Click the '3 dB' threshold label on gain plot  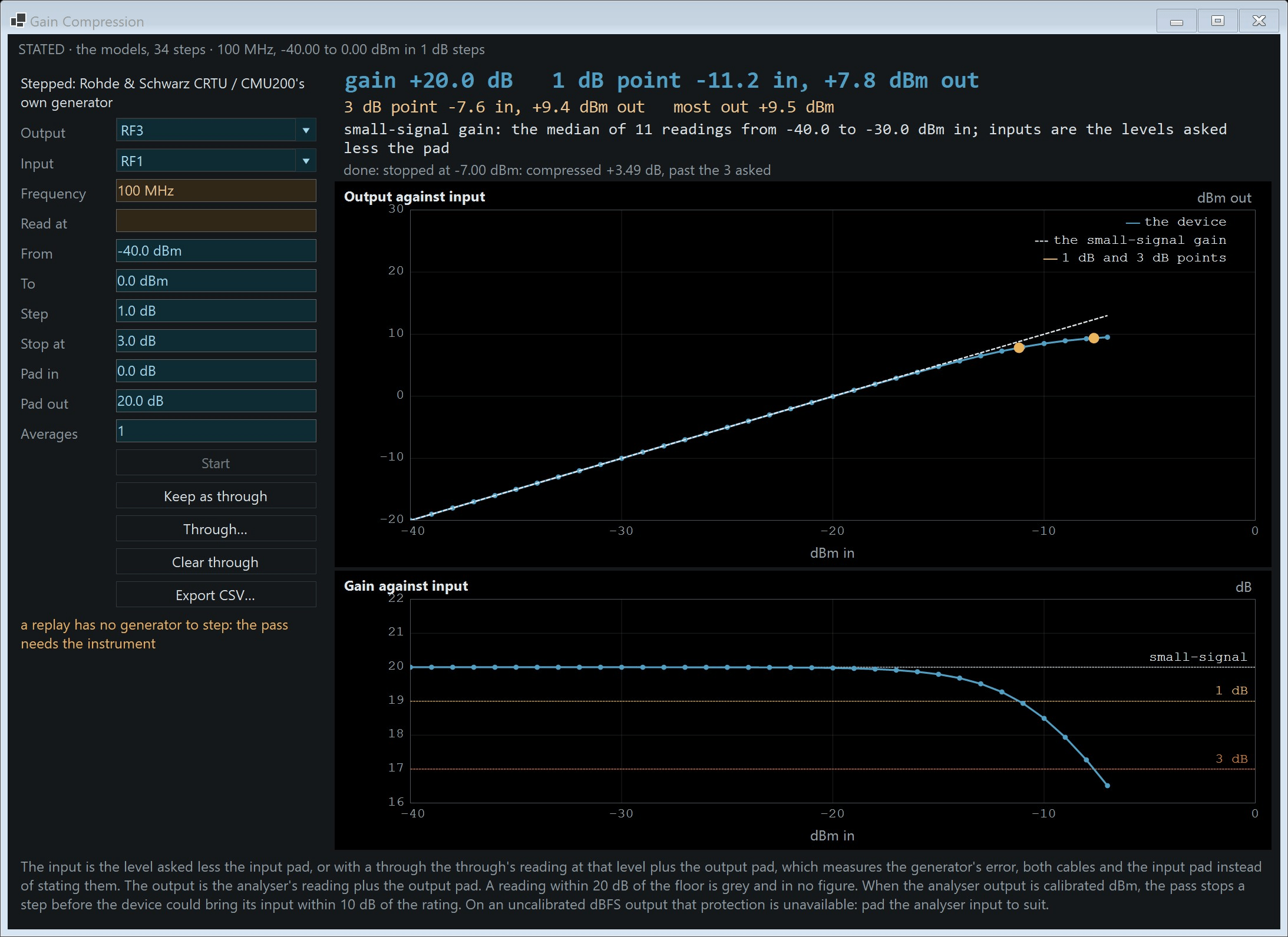coord(1231,759)
